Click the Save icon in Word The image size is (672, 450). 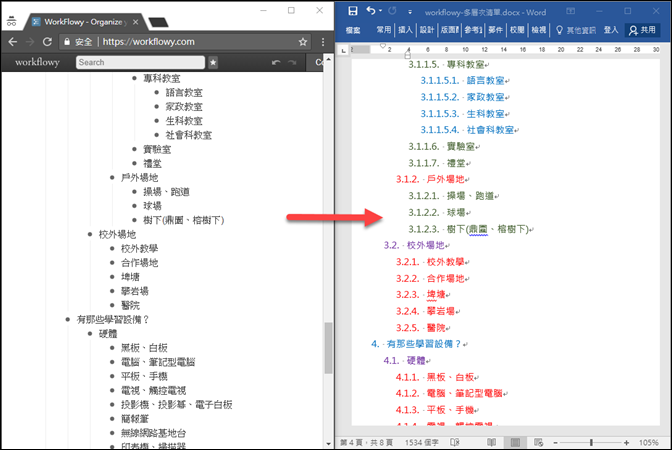[x=353, y=11]
